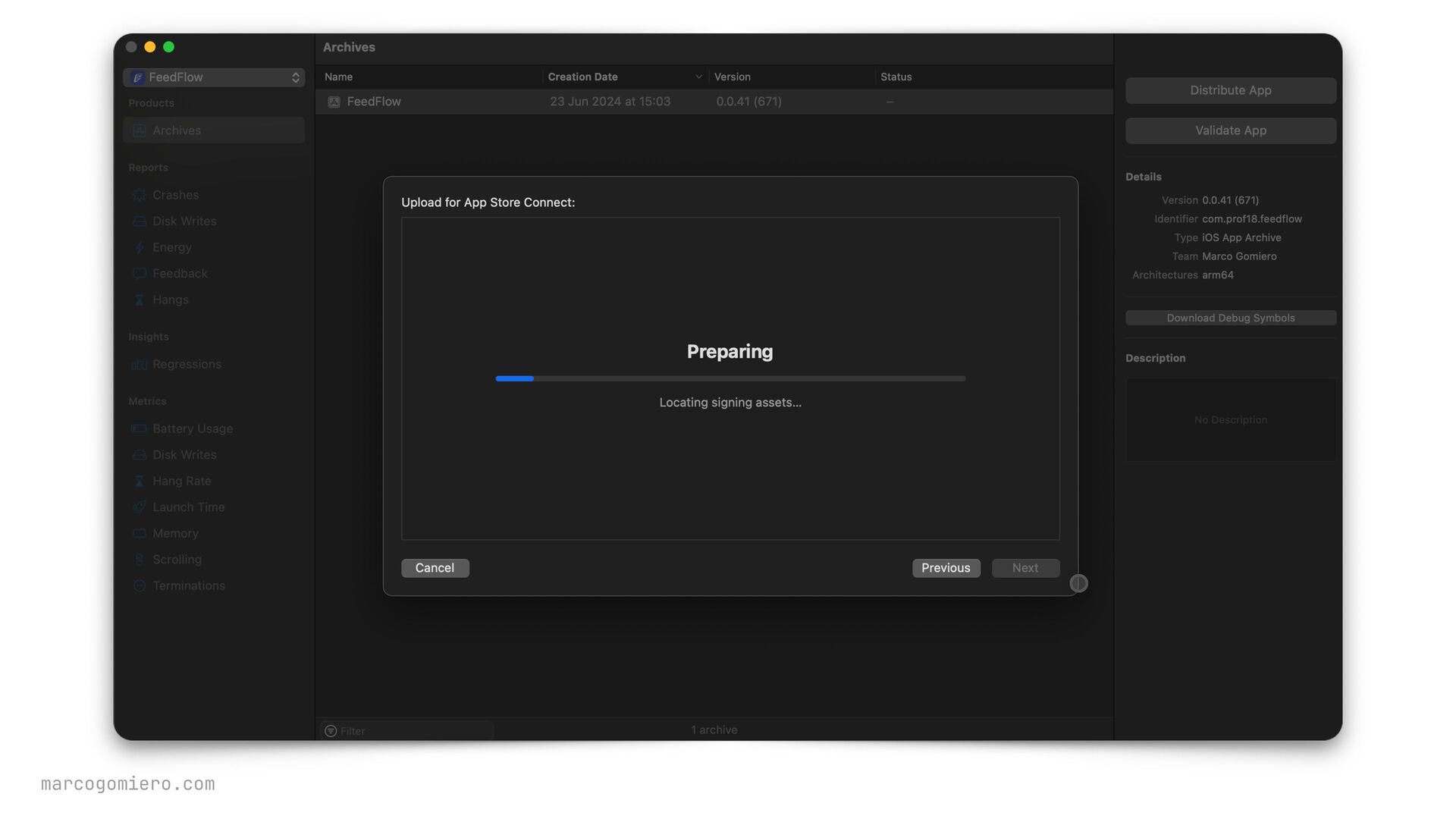
Task: Open Memory metrics
Action: click(x=175, y=533)
